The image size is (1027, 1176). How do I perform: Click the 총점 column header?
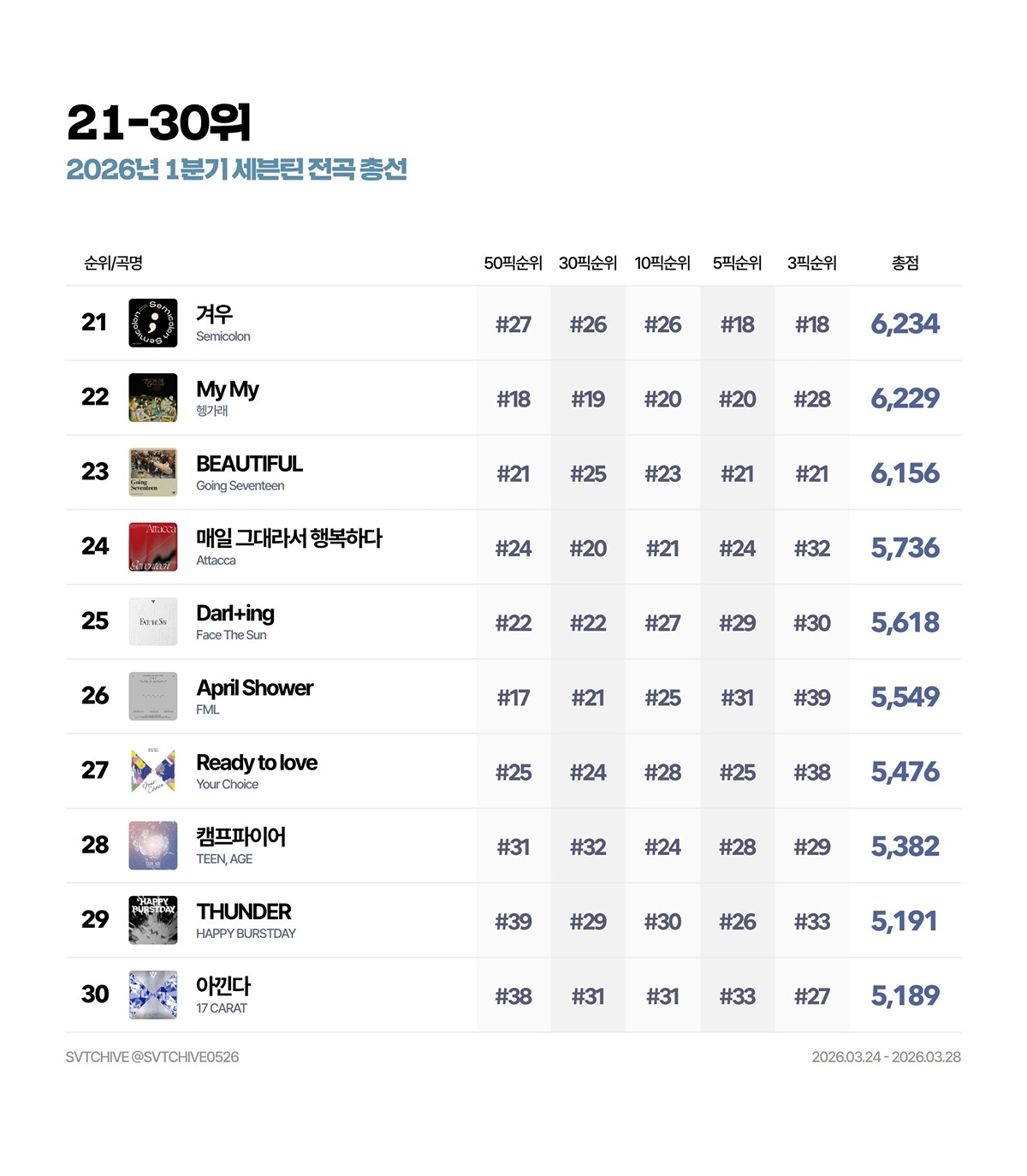click(905, 264)
